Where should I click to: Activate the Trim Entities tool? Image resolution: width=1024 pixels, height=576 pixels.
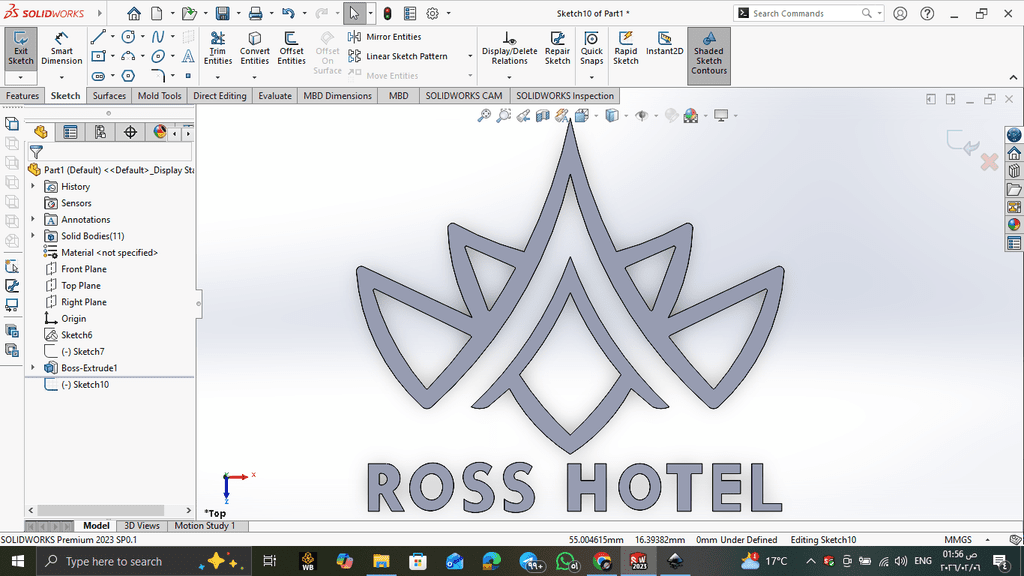click(x=217, y=48)
